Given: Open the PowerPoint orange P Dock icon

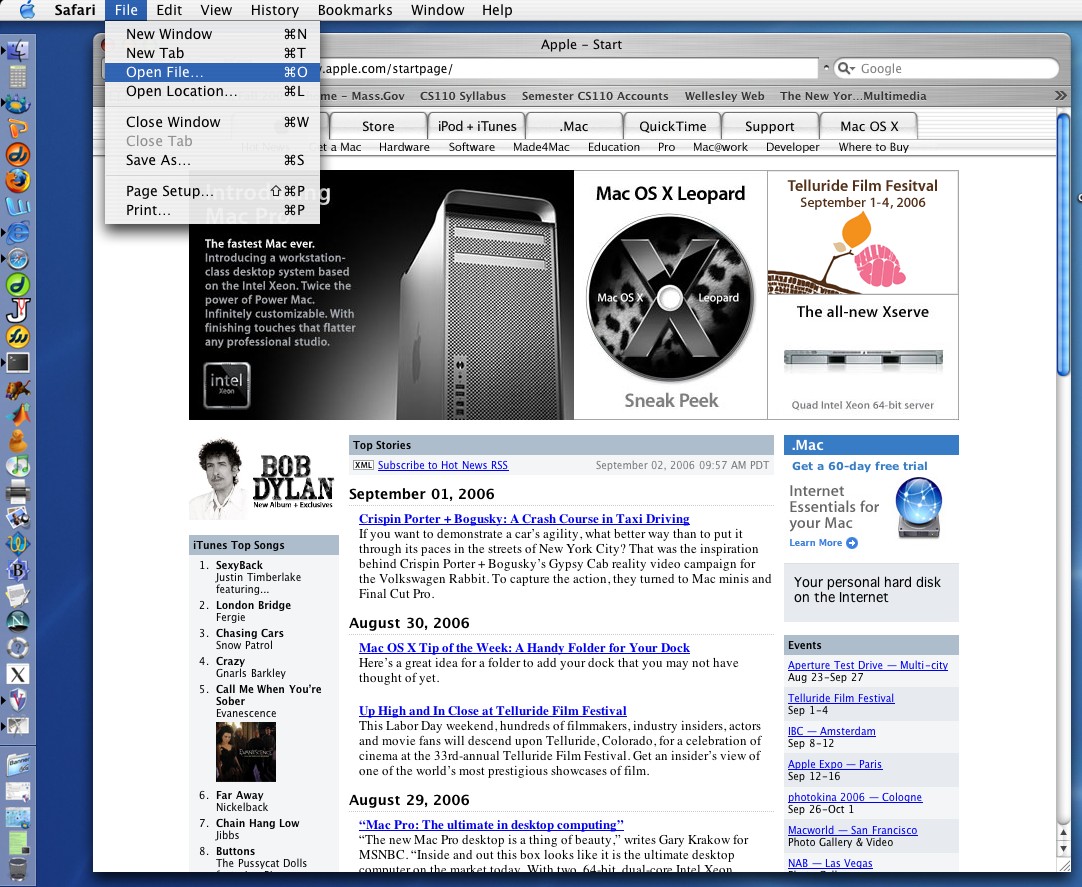Looking at the screenshot, I should pos(17,128).
